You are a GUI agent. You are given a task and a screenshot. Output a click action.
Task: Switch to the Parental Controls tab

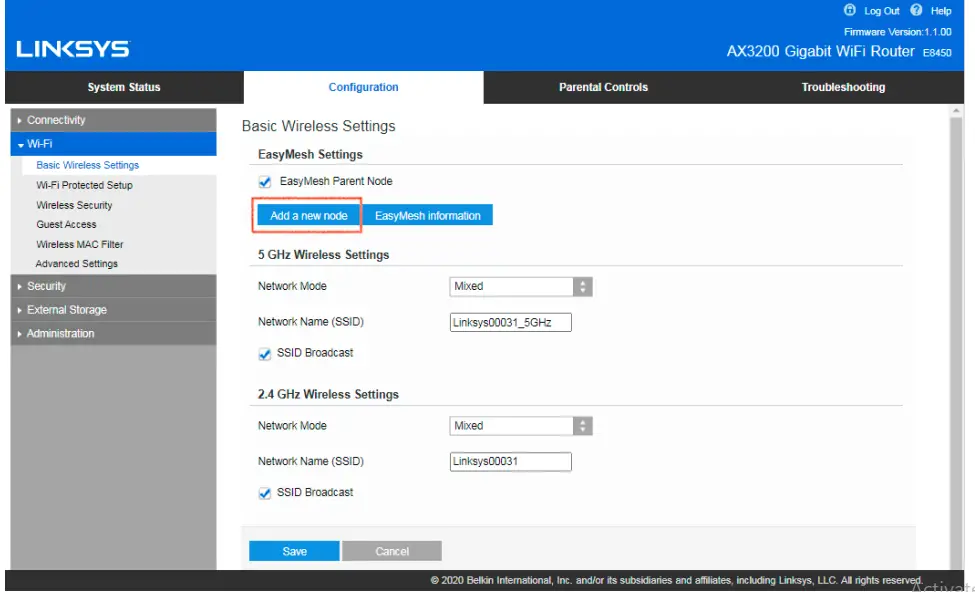[602, 87]
